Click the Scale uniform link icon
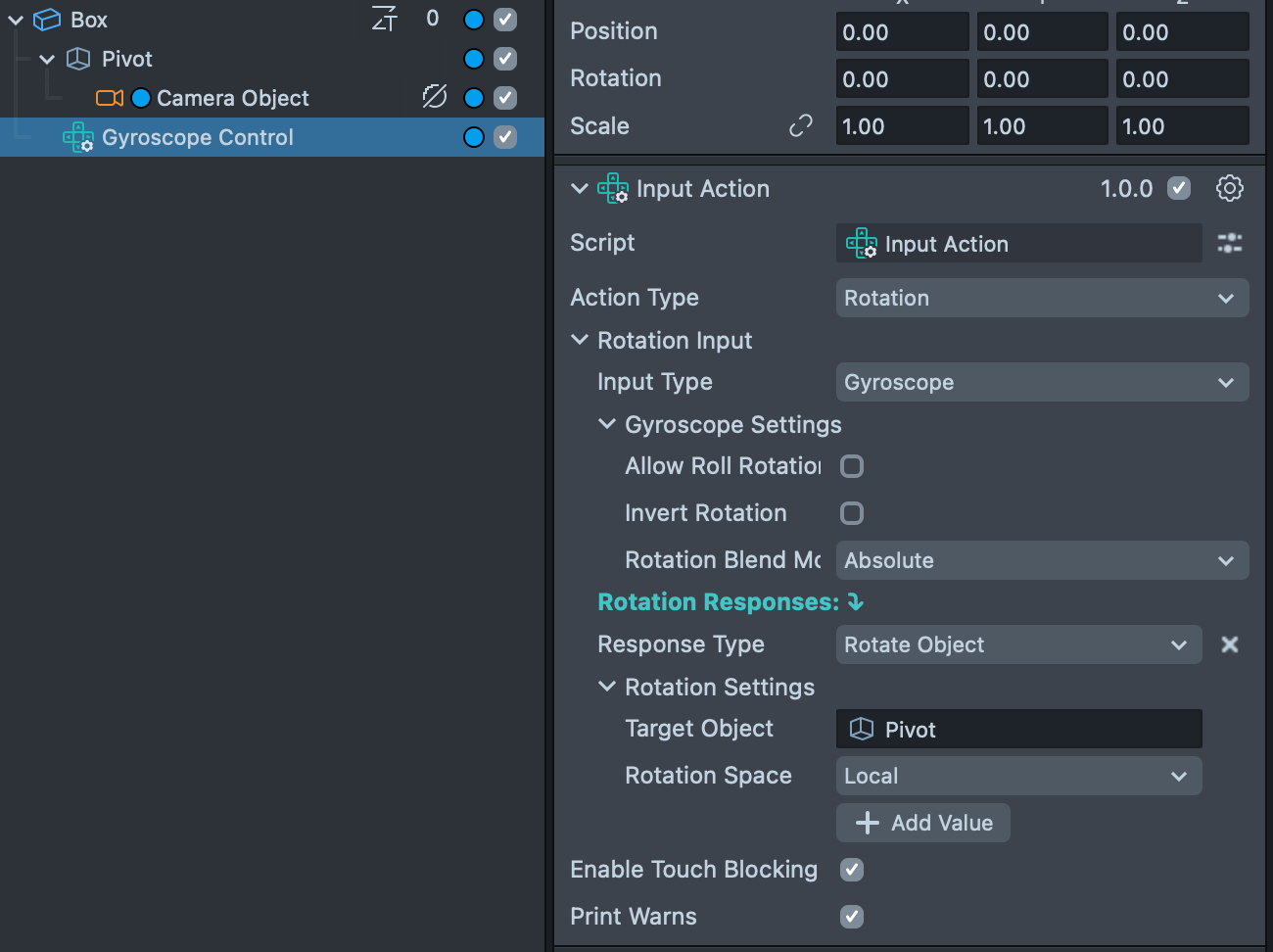 (800, 126)
